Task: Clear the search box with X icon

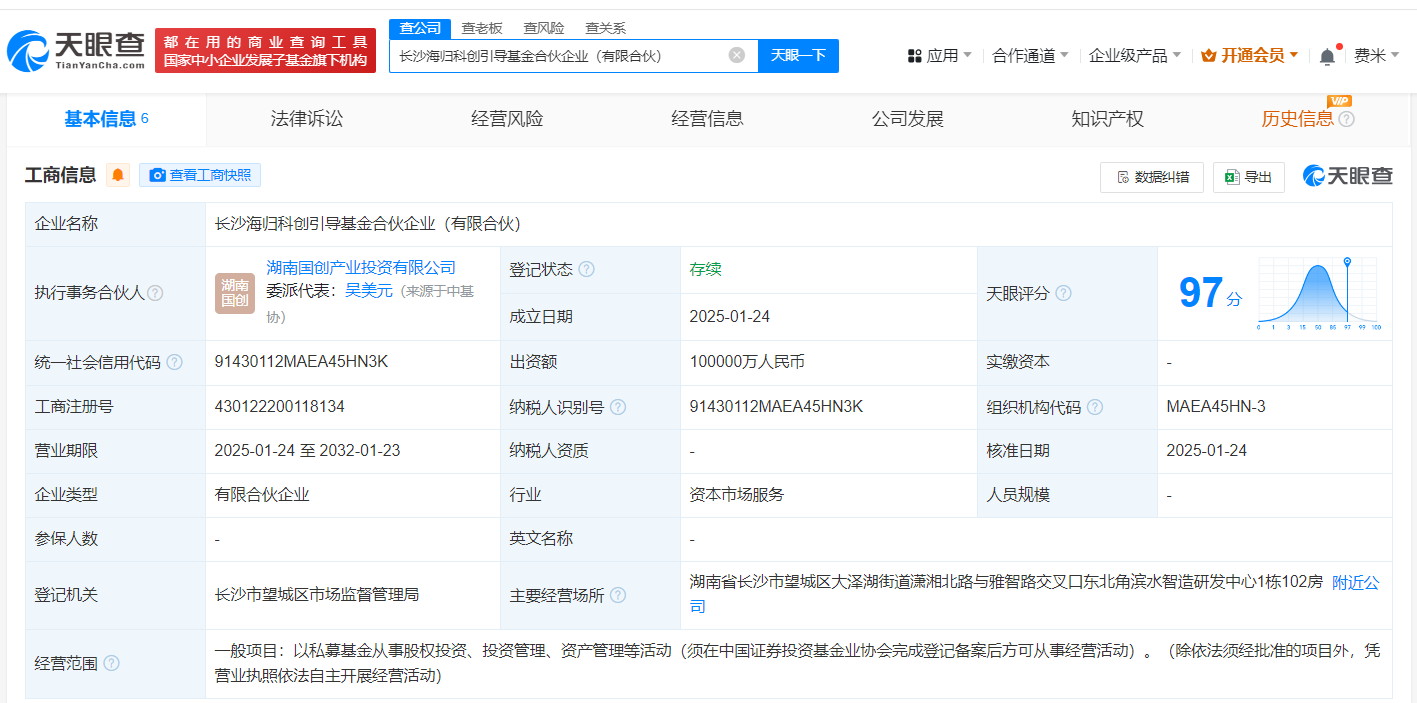Action: coord(737,56)
